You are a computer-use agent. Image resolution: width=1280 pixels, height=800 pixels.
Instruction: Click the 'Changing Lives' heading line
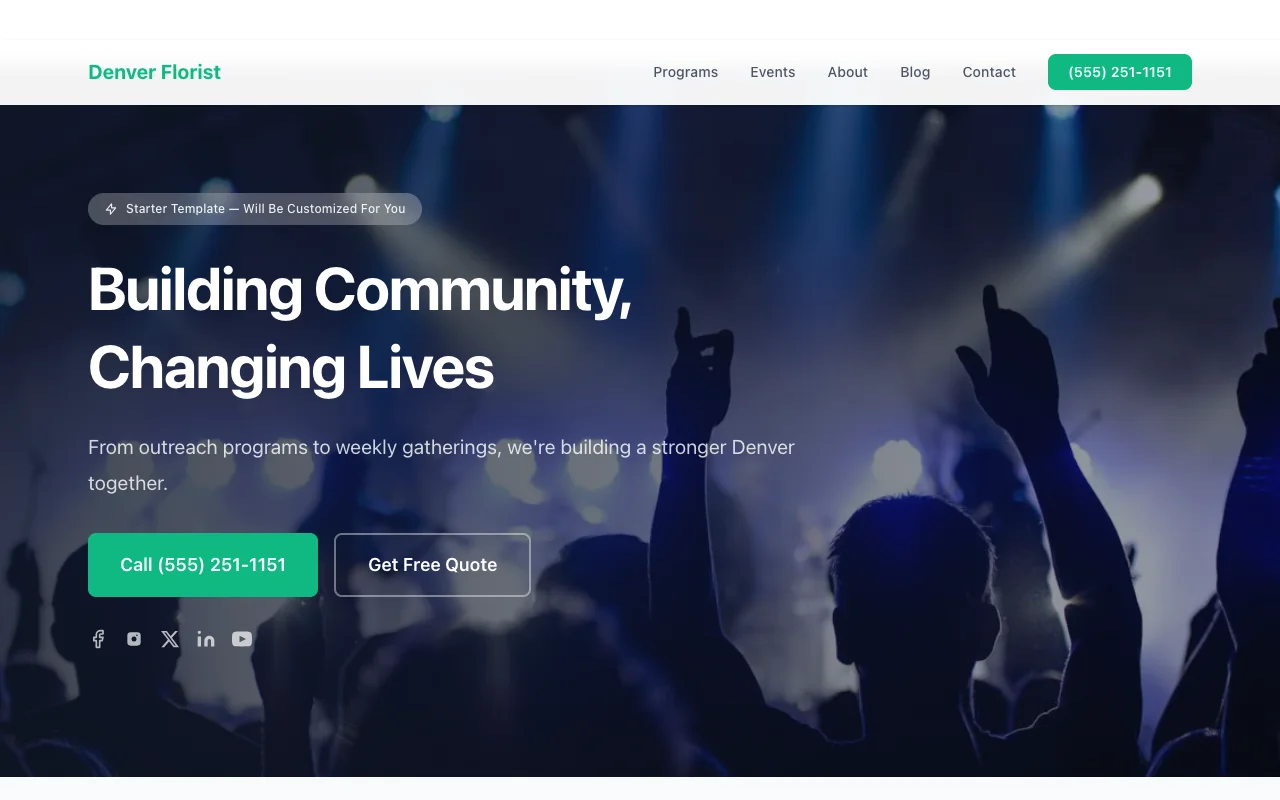(x=291, y=367)
